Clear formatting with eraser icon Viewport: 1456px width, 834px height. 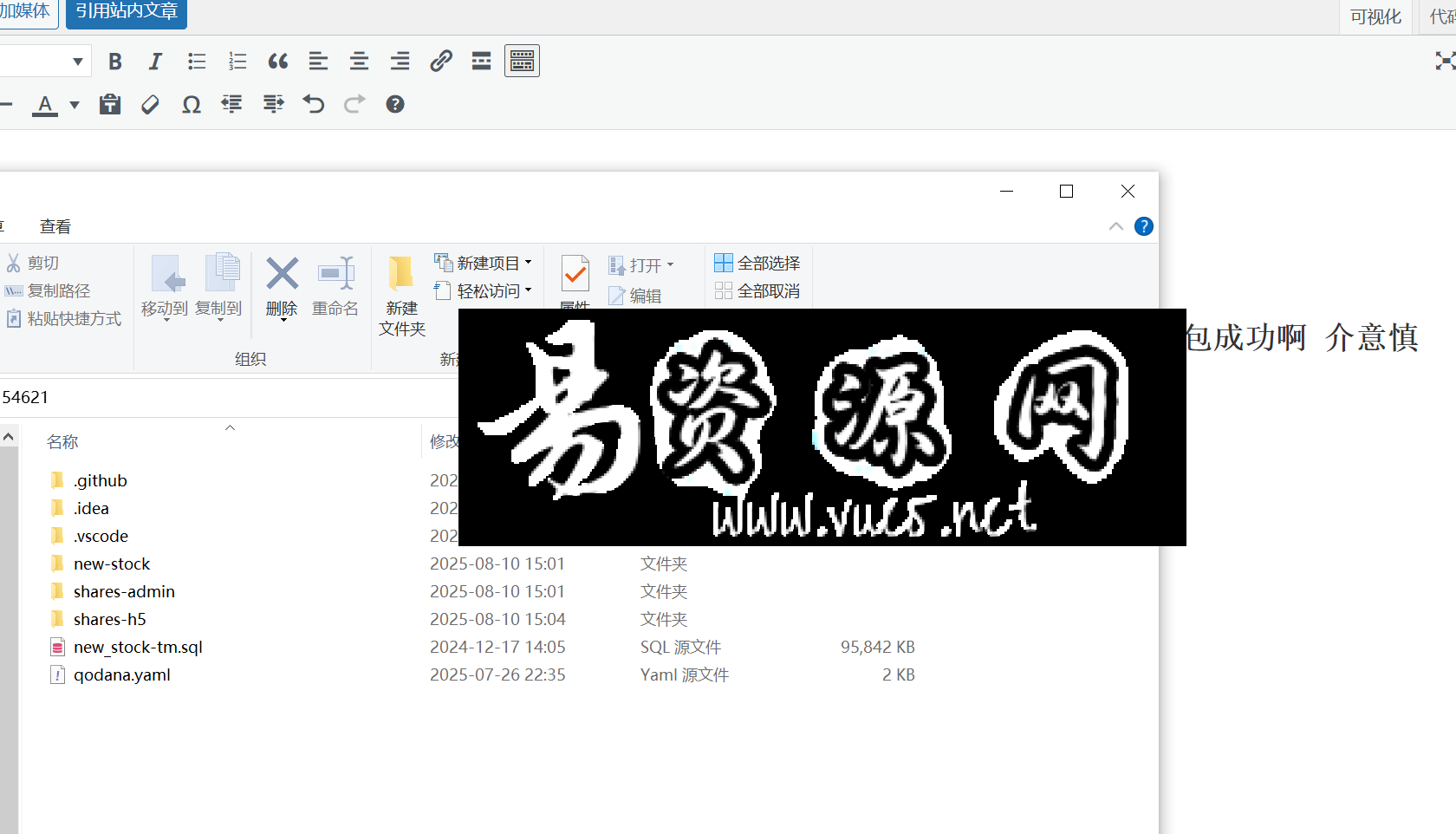click(x=150, y=105)
